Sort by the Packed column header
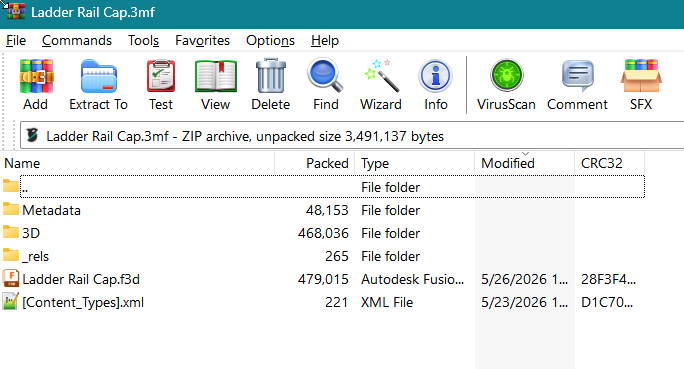The image size is (684, 369). coord(315,163)
